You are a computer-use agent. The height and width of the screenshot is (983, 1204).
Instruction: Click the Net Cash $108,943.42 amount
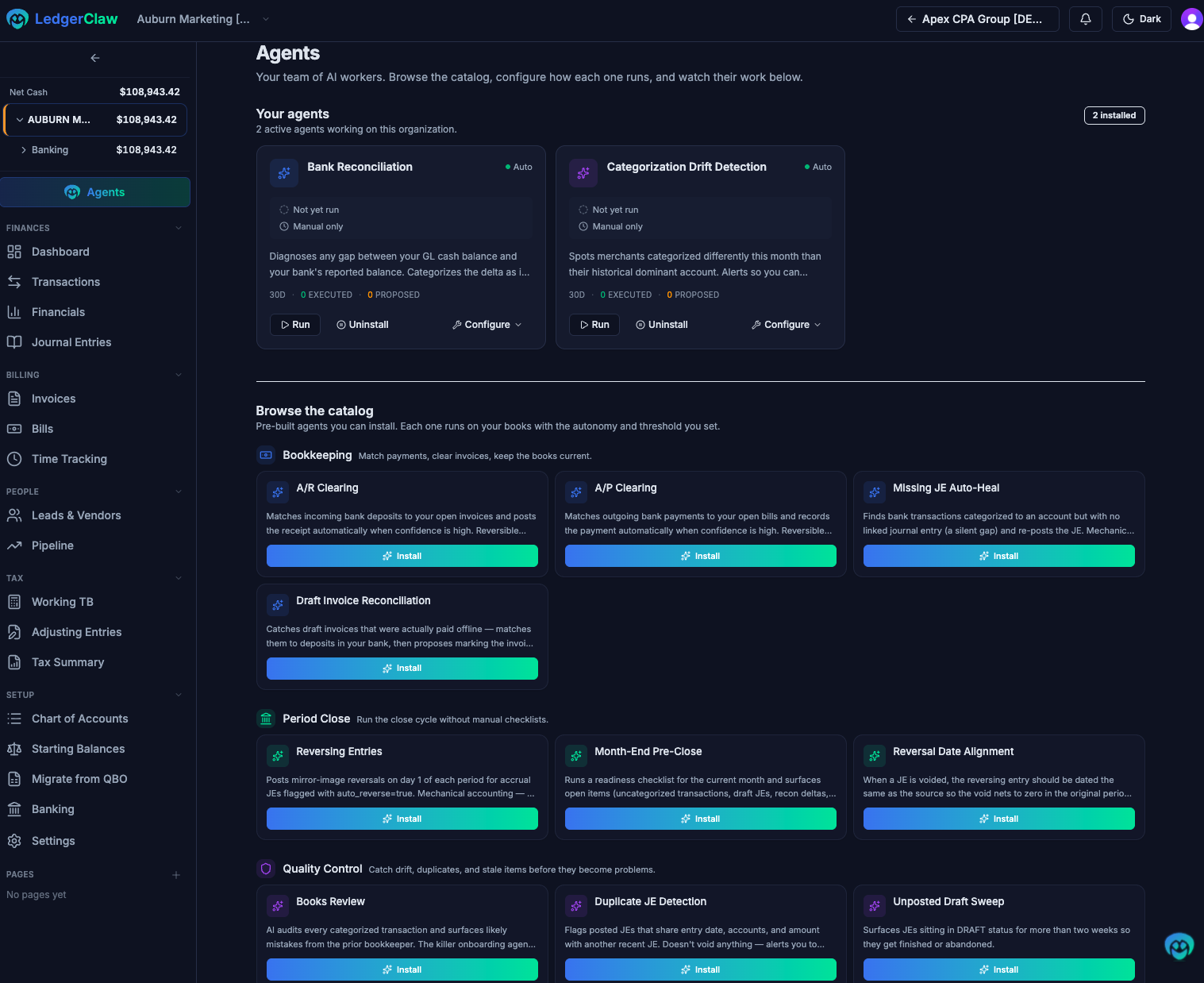click(x=150, y=92)
